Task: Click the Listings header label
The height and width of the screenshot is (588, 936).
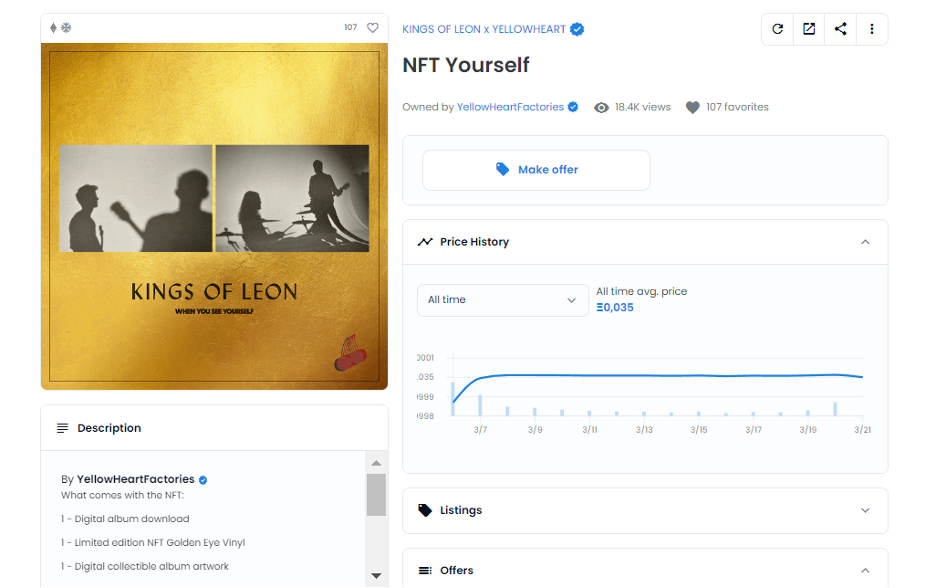Action: [461, 510]
